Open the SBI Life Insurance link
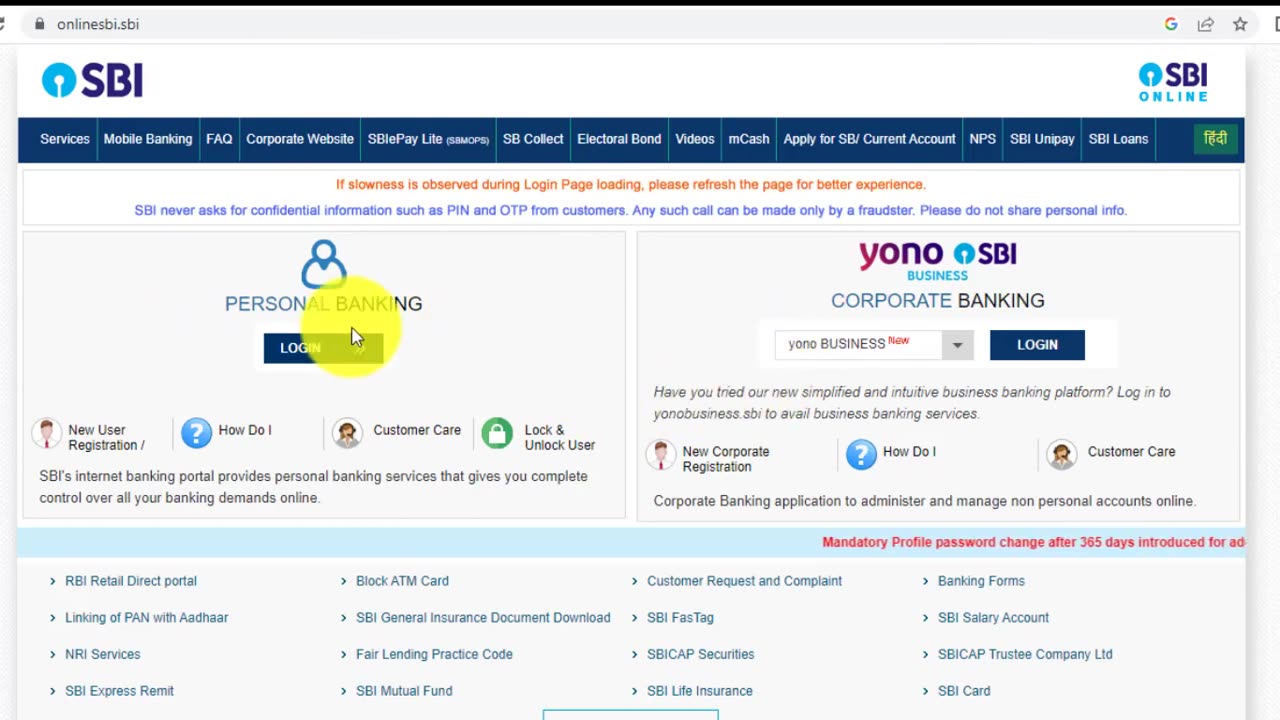Screen dimensions: 1280x720 coord(699,691)
